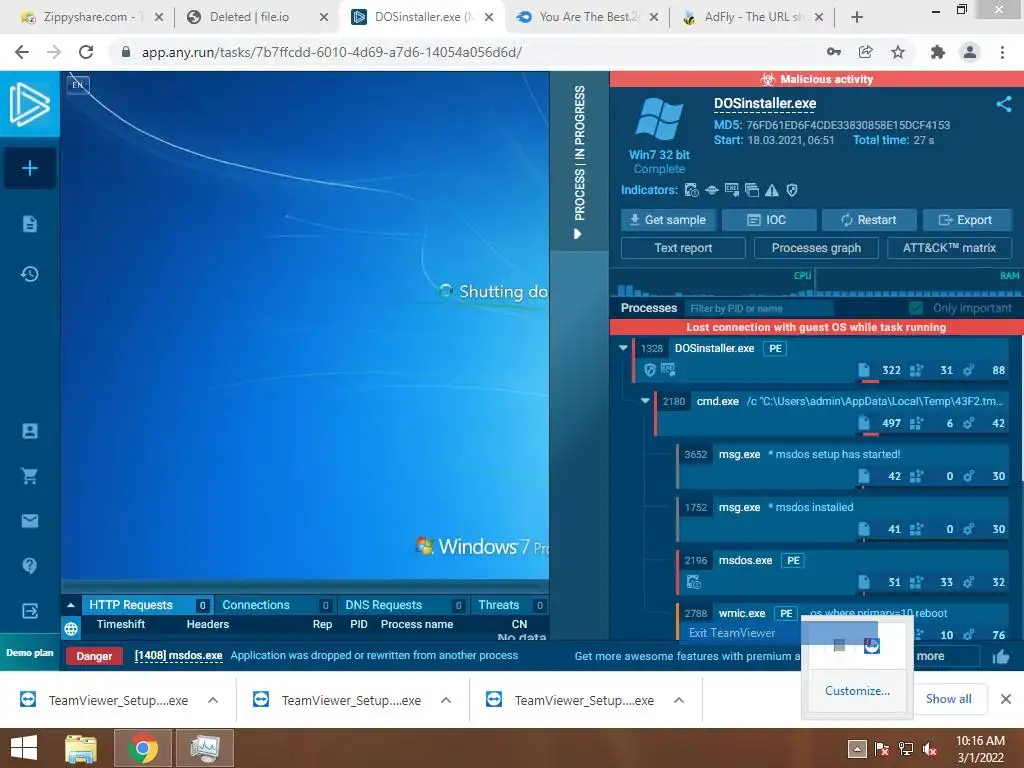Image resolution: width=1024 pixels, height=768 pixels.
Task: Select the HTTP Requests tab
Action: click(148, 605)
